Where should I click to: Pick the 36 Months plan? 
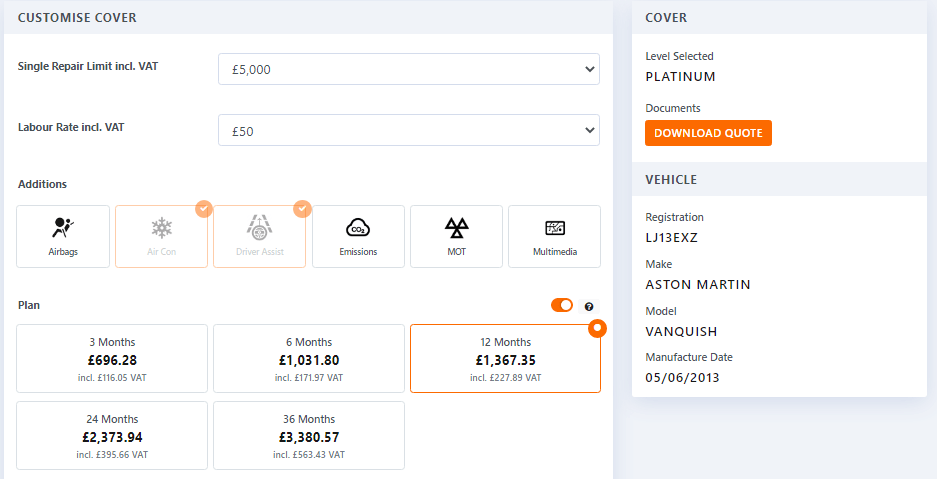pos(309,436)
